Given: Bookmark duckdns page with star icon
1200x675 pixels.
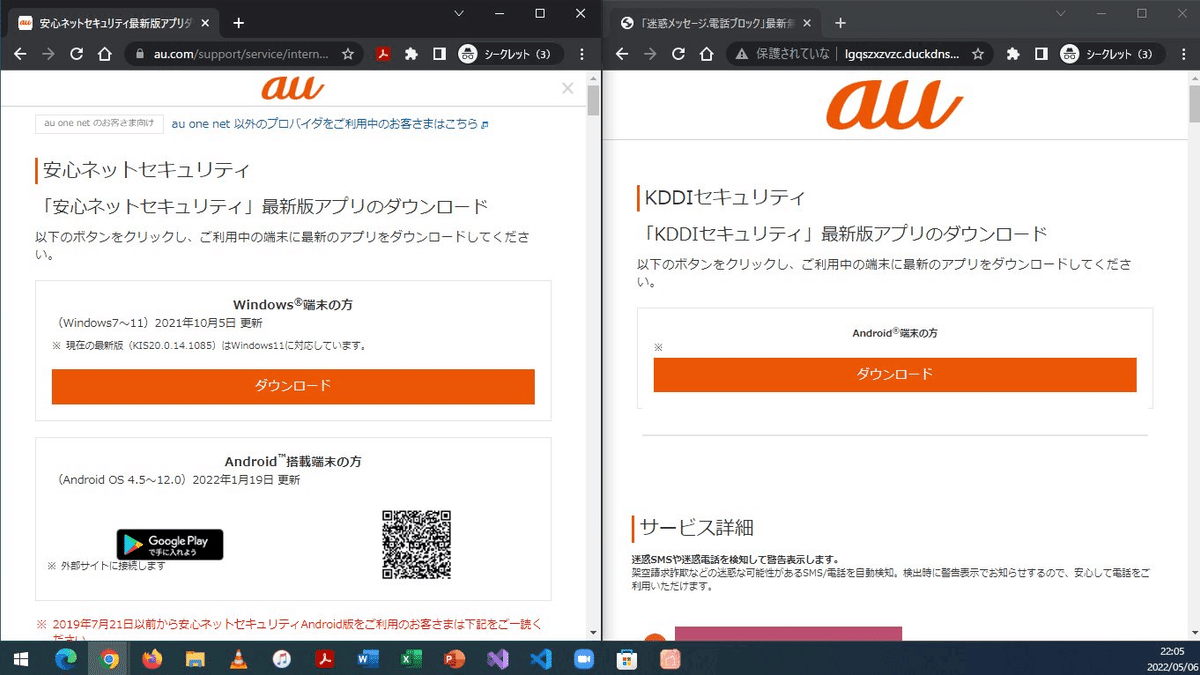Looking at the screenshot, I should [978, 54].
